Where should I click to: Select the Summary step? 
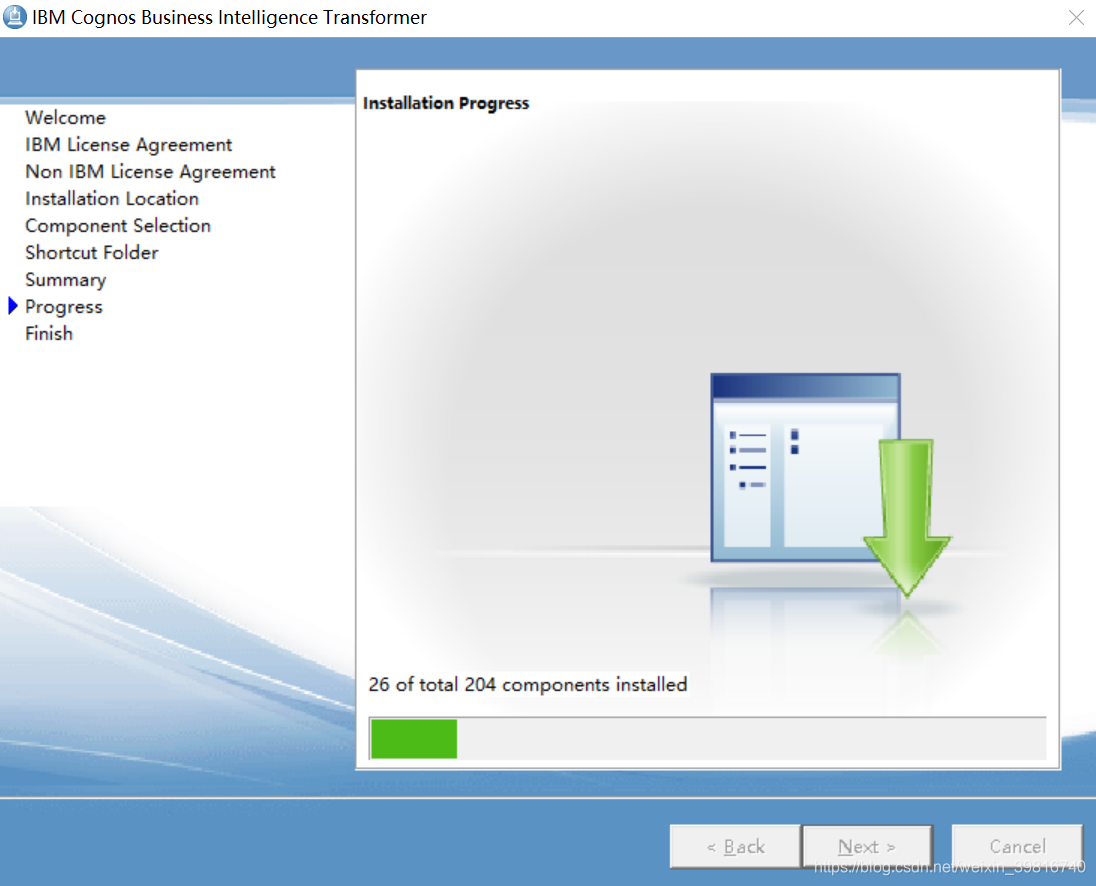[x=66, y=279]
